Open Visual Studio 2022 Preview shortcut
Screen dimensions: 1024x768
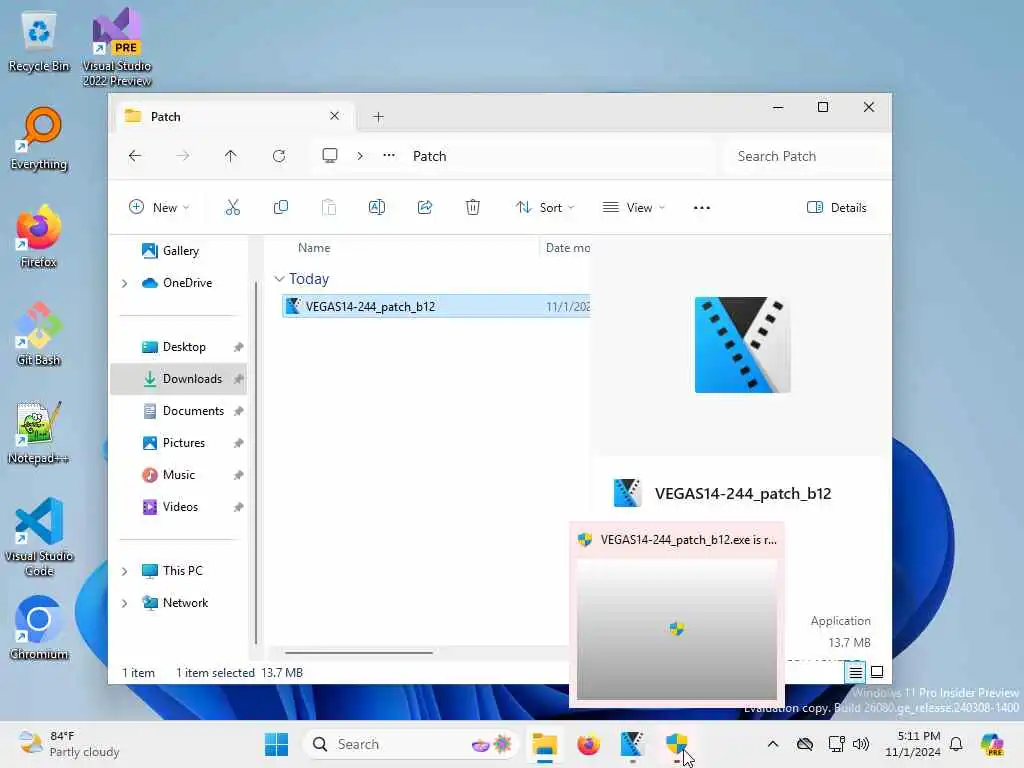117,47
